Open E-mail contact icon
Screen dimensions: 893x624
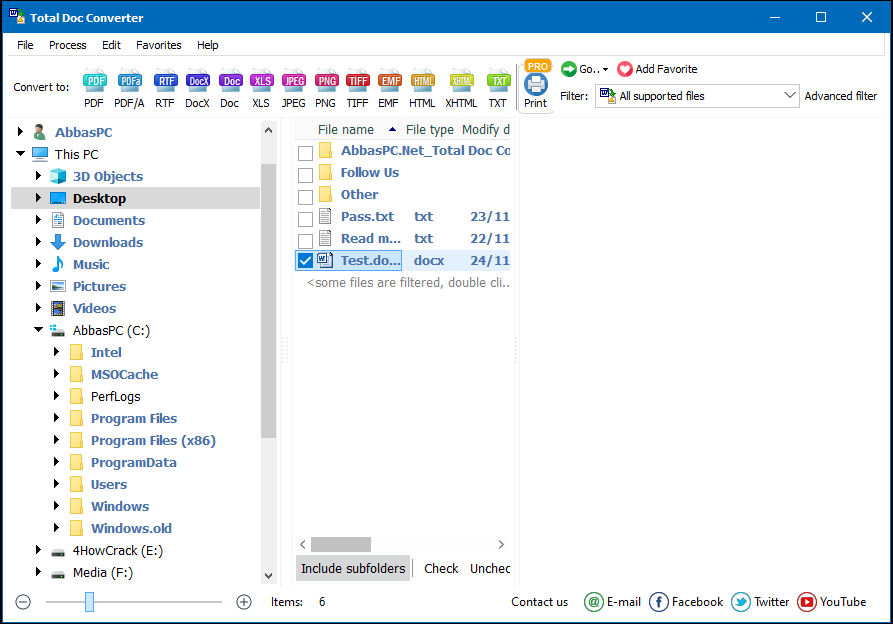pyautogui.click(x=593, y=602)
